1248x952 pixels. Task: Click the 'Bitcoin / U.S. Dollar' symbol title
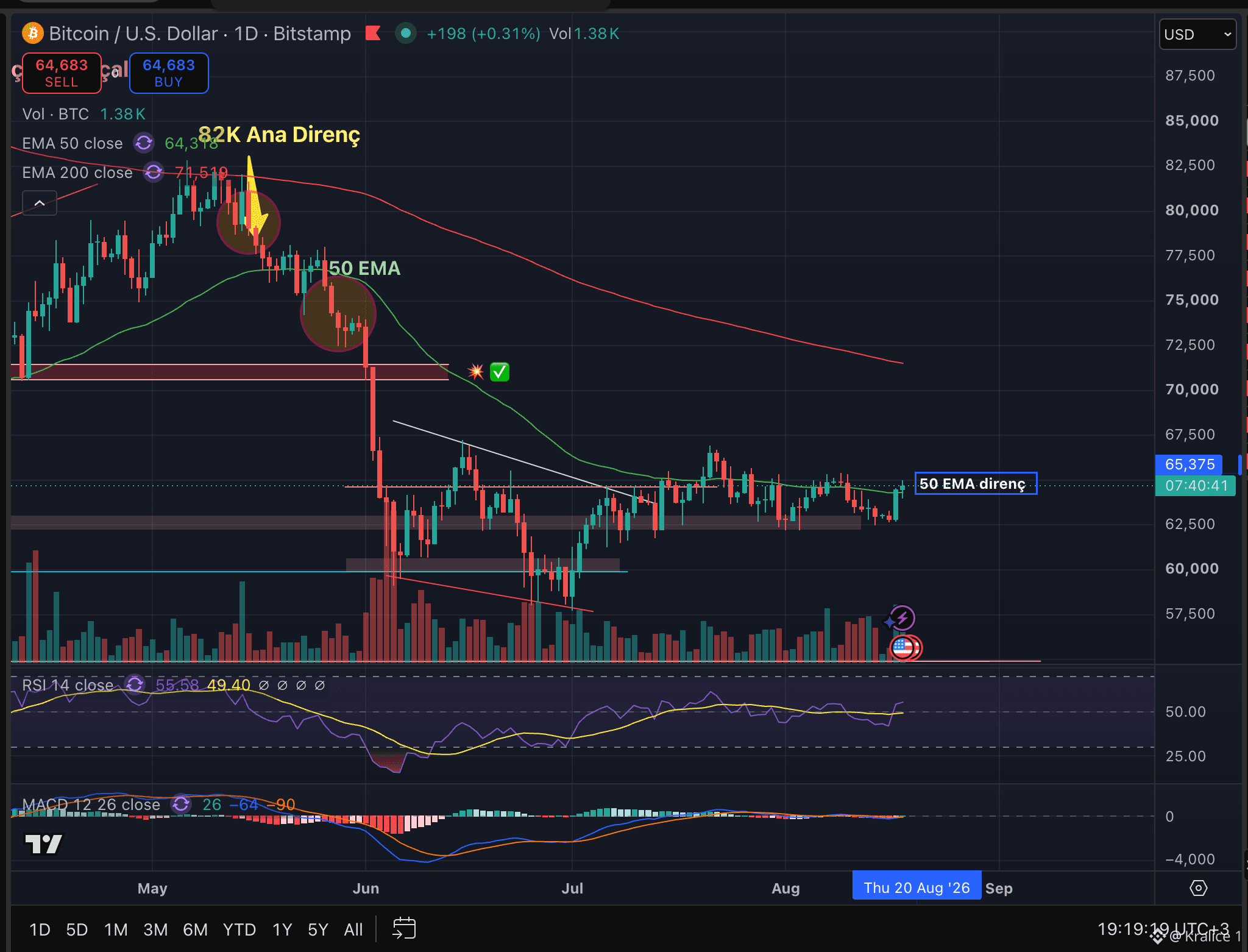(x=133, y=33)
